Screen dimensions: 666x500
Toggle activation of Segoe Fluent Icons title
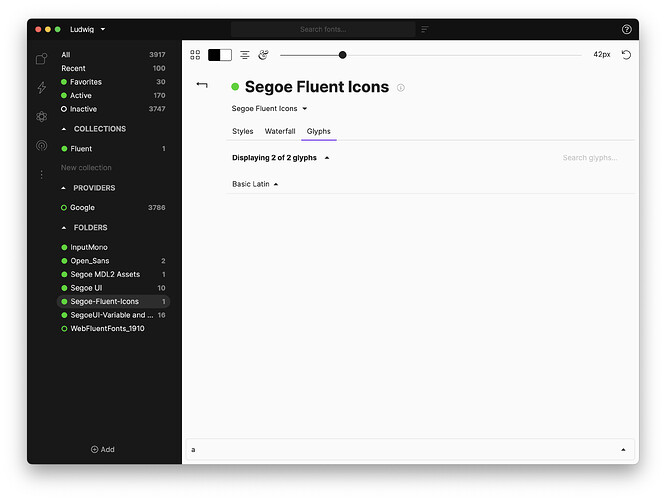235,87
